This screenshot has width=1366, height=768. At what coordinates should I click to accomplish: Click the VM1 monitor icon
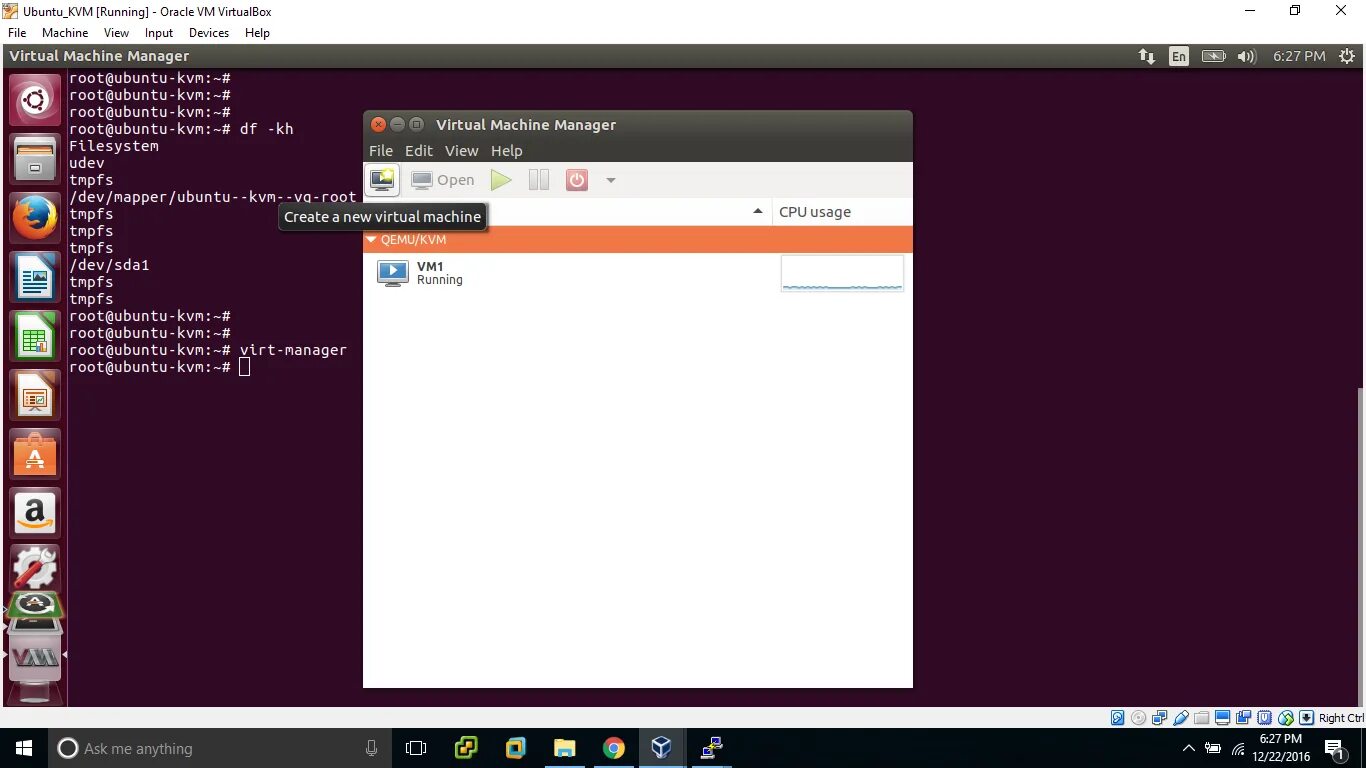393,273
